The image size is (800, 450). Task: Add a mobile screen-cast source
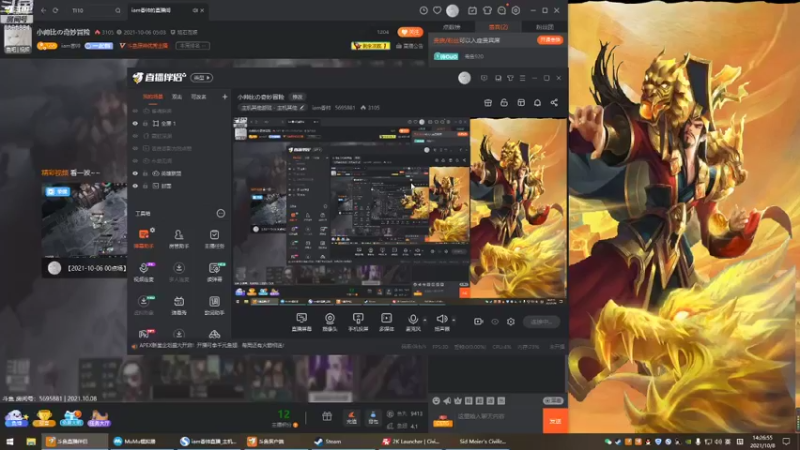(358, 322)
